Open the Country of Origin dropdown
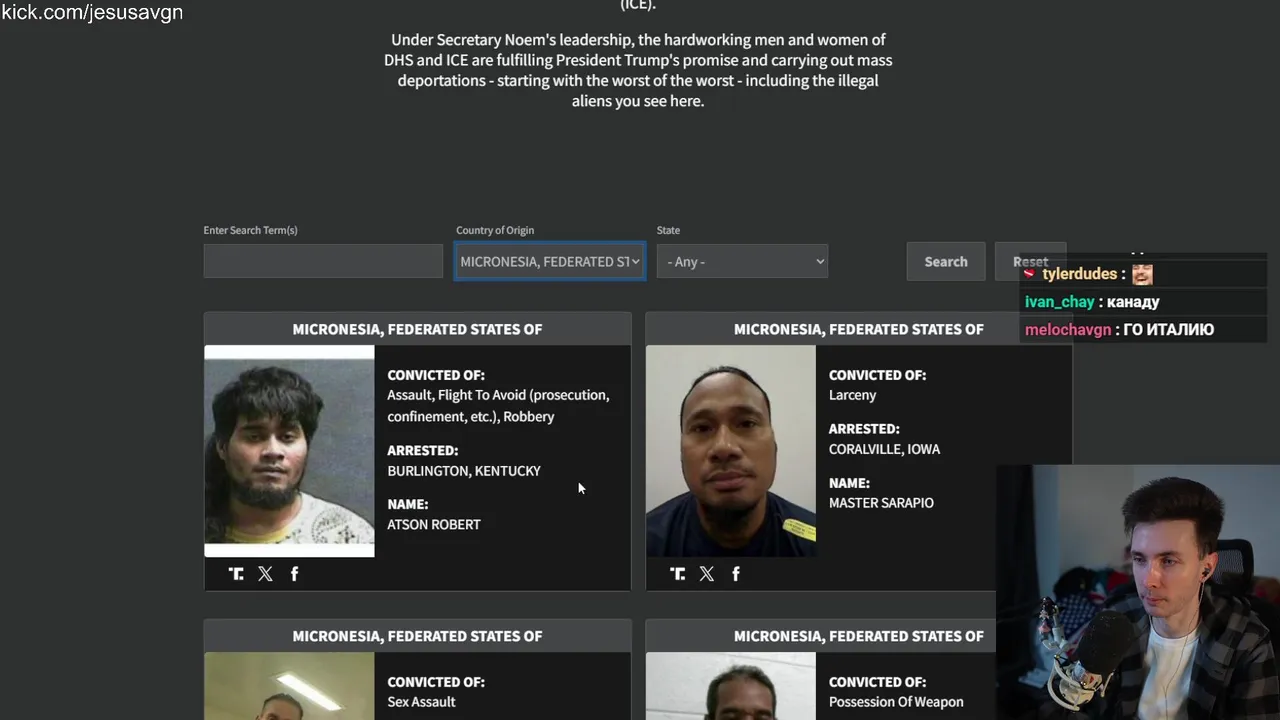This screenshot has width=1280, height=720. point(550,262)
